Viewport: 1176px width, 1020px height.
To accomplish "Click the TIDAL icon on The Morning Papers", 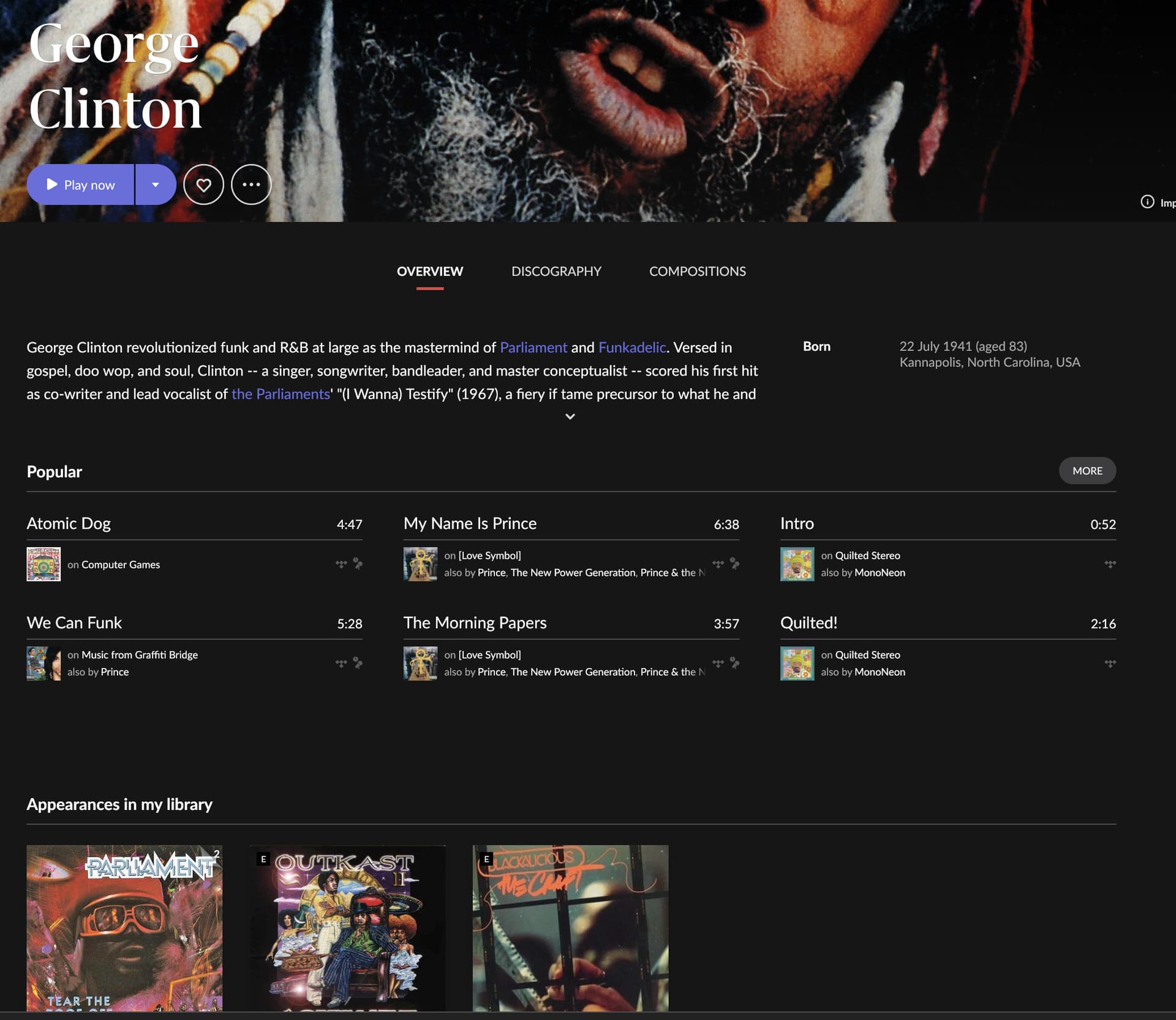I will pyautogui.click(x=718, y=663).
